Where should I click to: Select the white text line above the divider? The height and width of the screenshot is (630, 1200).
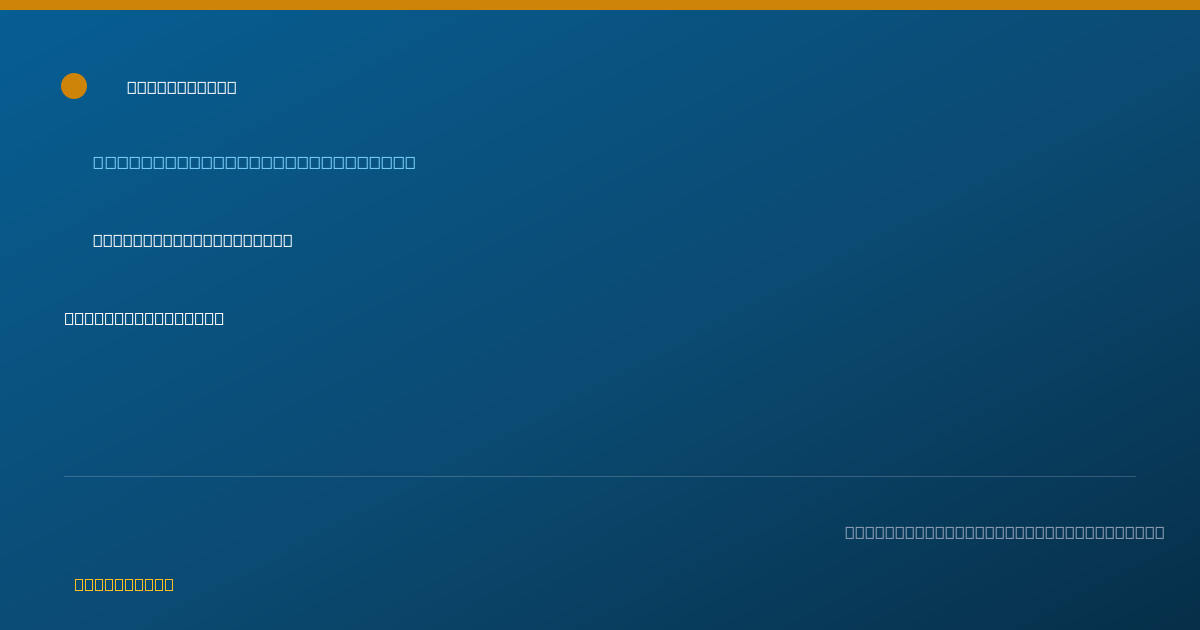(144, 318)
